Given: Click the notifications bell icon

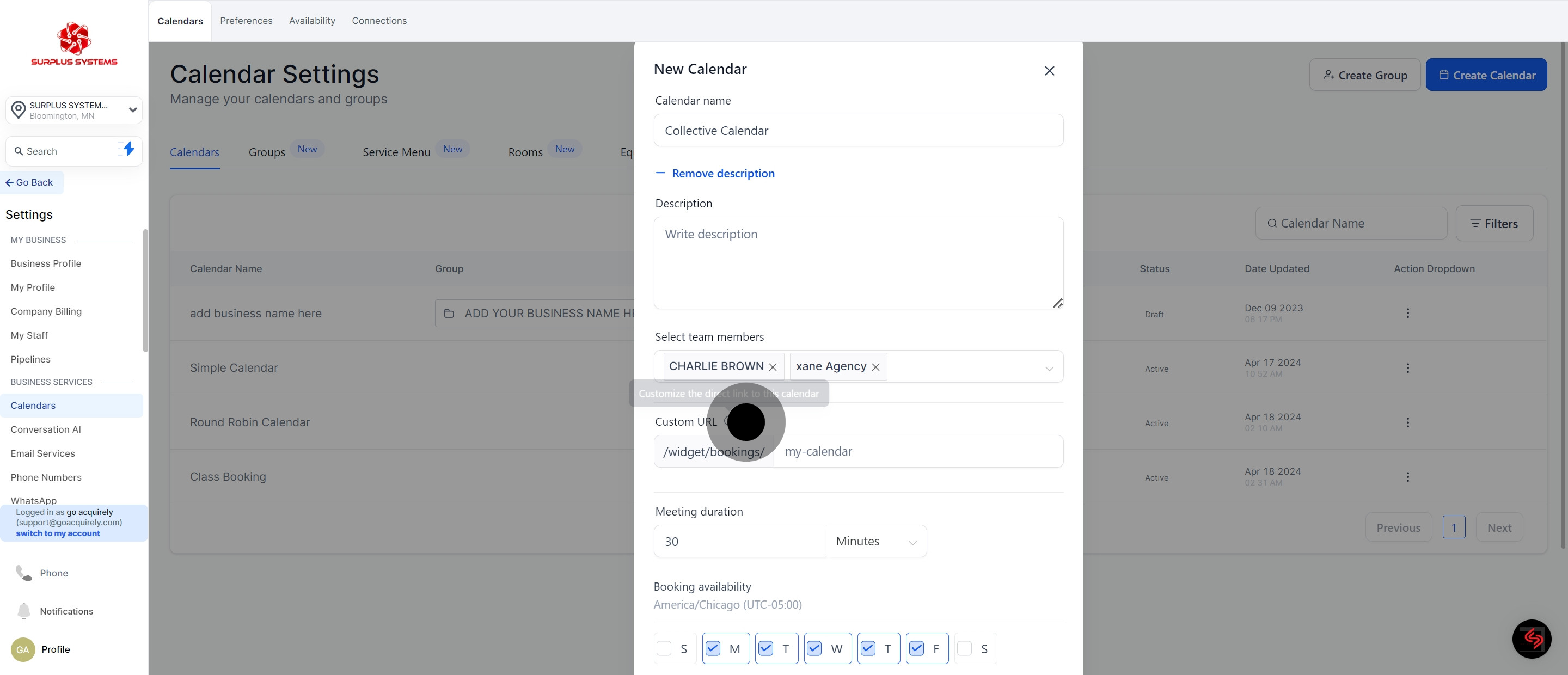Looking at the screenshot, I should pyautogui.click(x=23, y=611).
